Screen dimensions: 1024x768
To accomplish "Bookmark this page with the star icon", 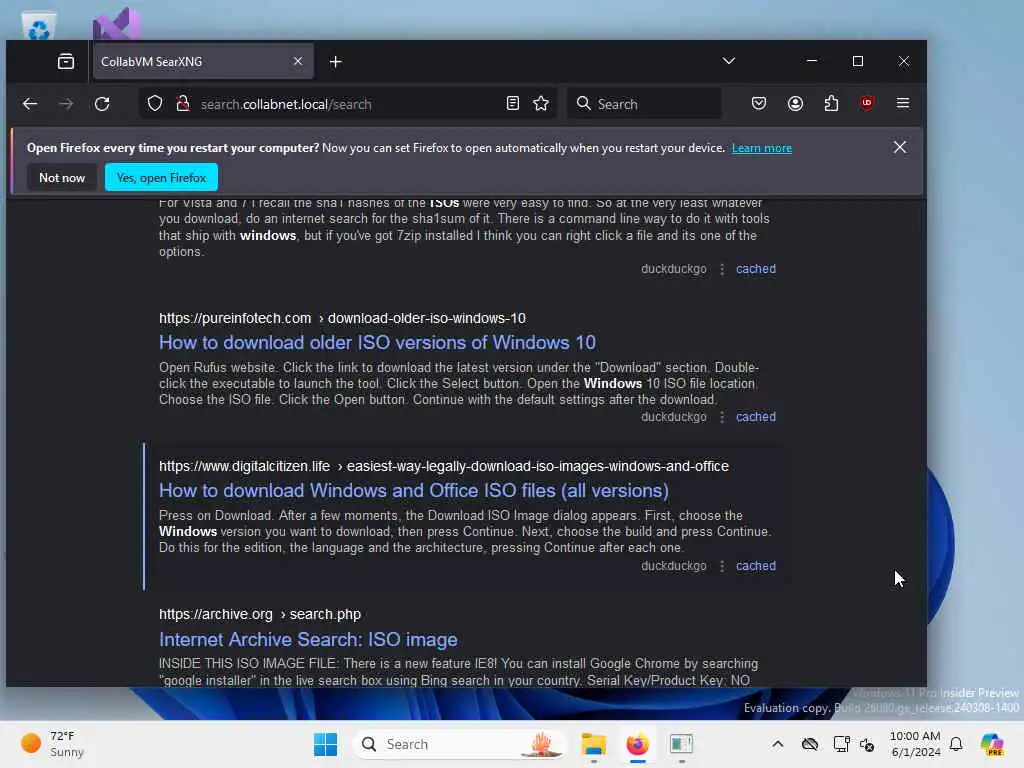I will tap(541, 103).
